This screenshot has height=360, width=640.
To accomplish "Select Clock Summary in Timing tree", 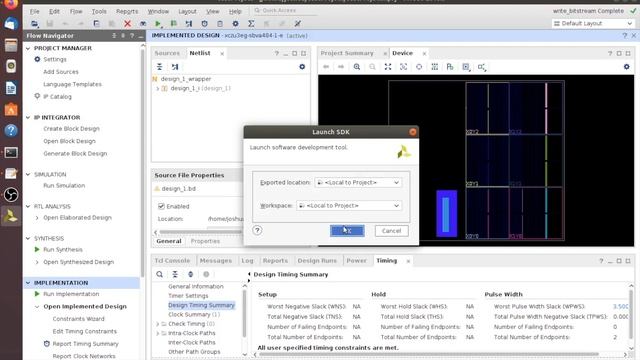I will (x=194, y=315).
